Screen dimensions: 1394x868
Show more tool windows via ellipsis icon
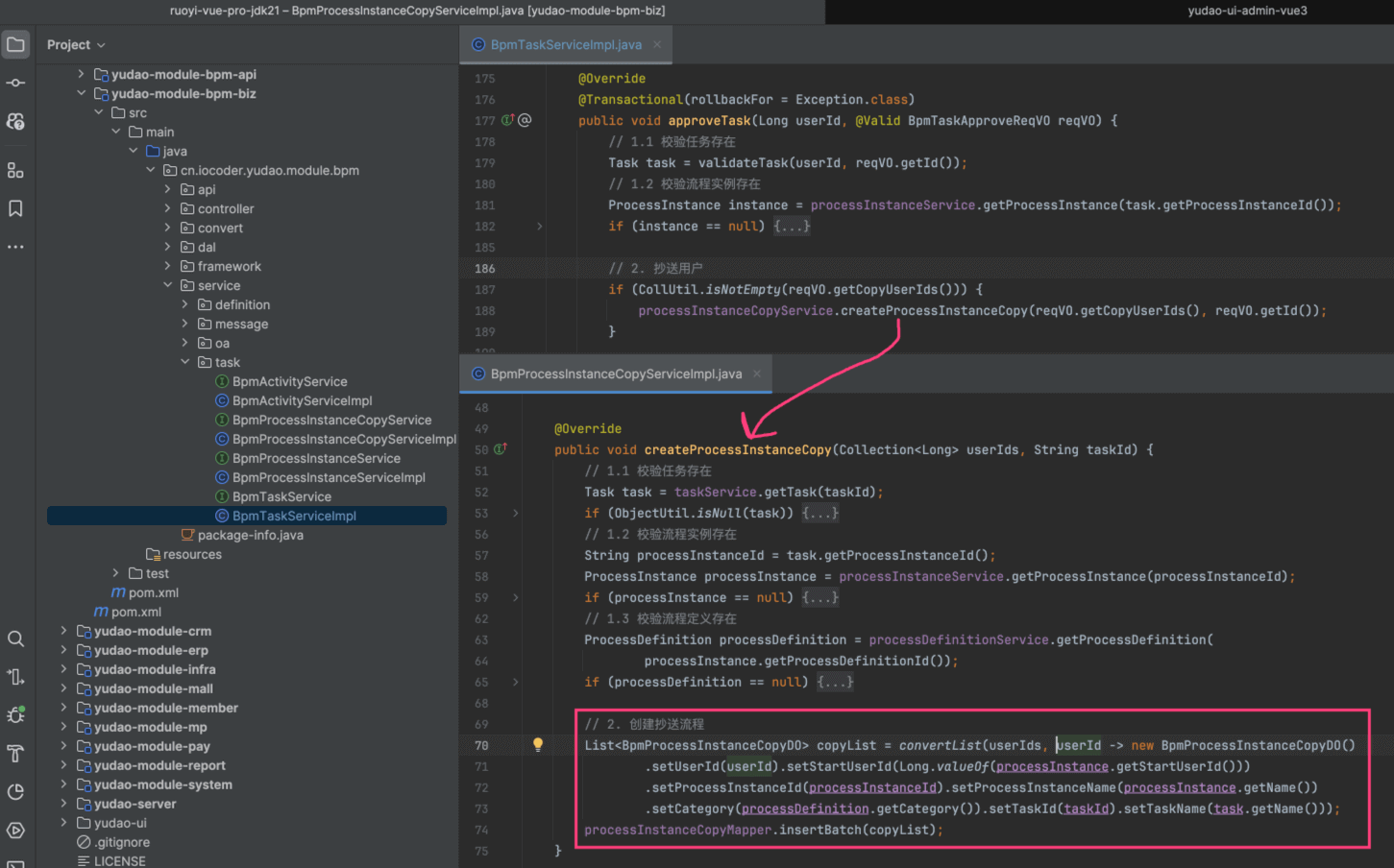tap(15, 247)
